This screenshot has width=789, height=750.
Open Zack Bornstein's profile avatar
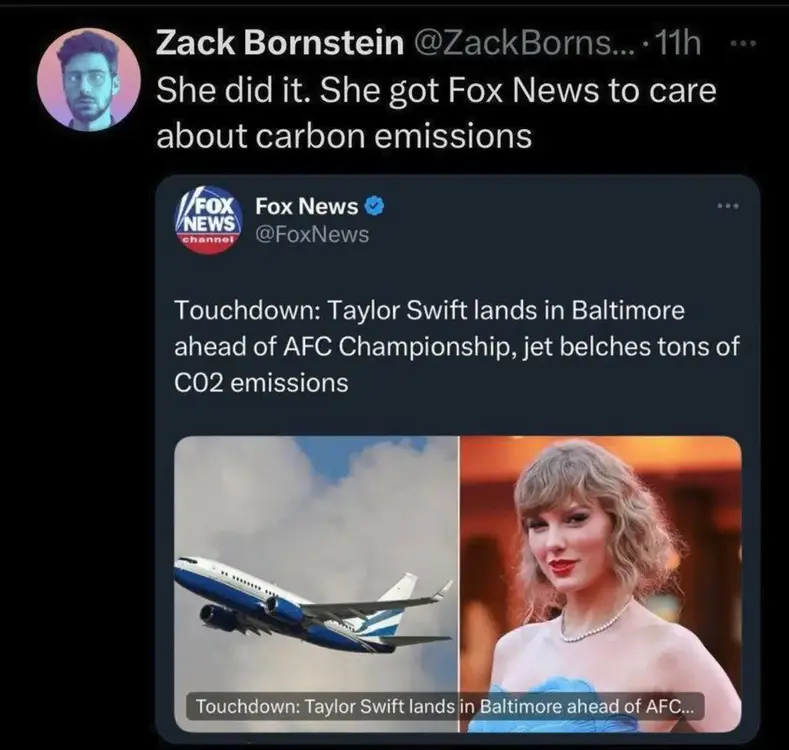88,79
